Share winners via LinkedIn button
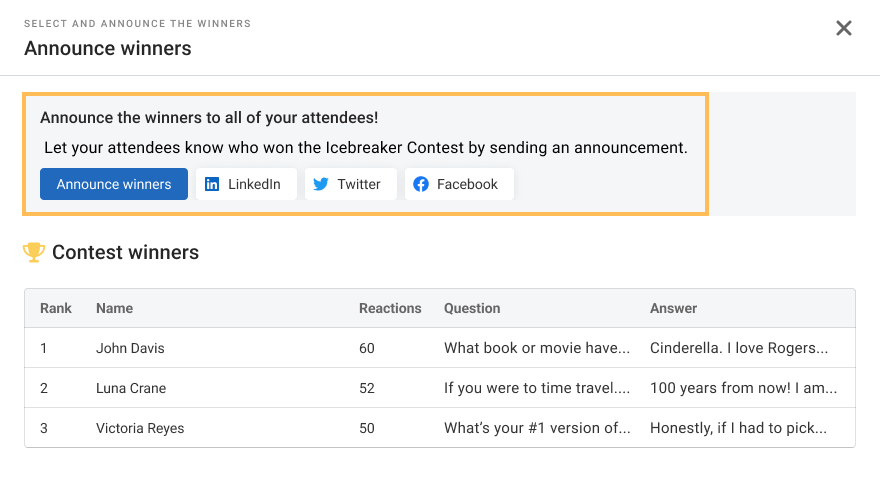This screenshot has width=880, height=488. pyautogui.click(x=246, y=184)
